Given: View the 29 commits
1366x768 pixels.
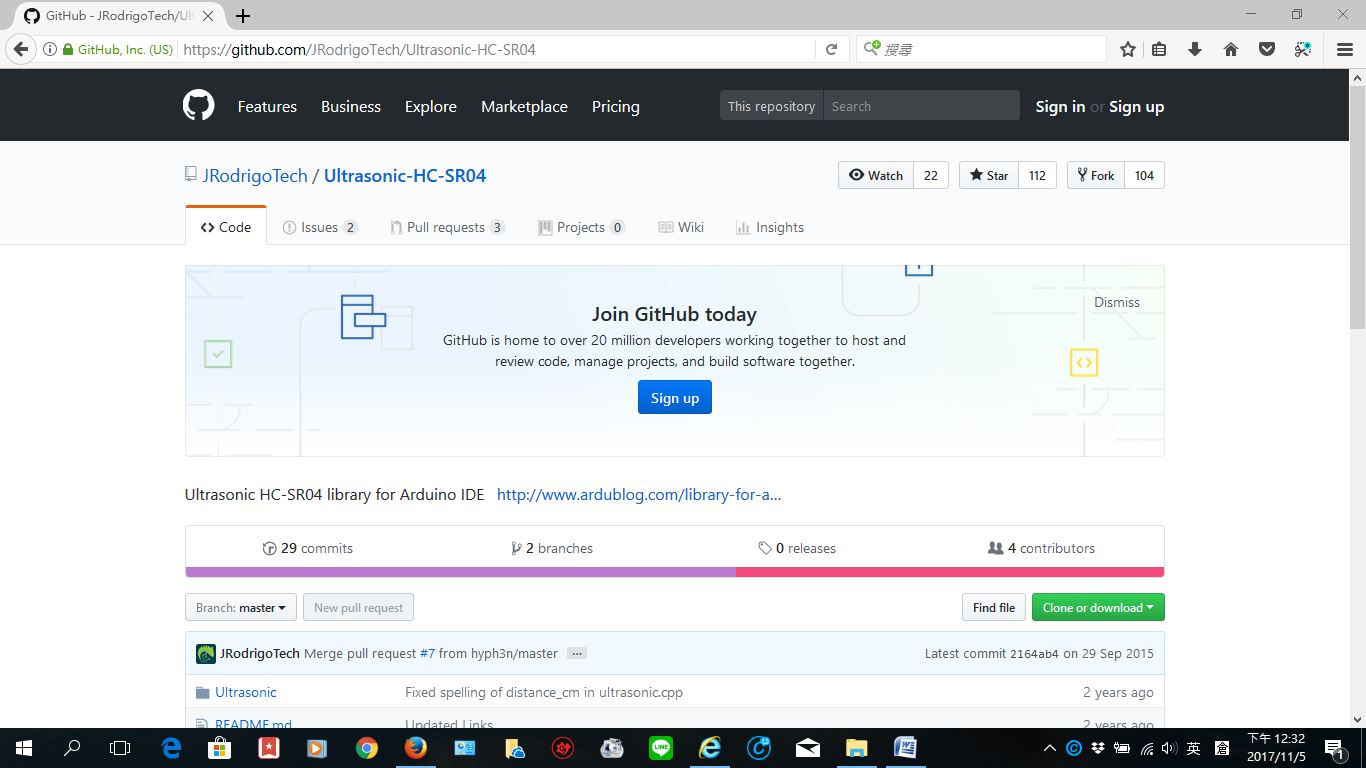Looking at the screenshot, I should pyautogui.click(x=308, y=548).
